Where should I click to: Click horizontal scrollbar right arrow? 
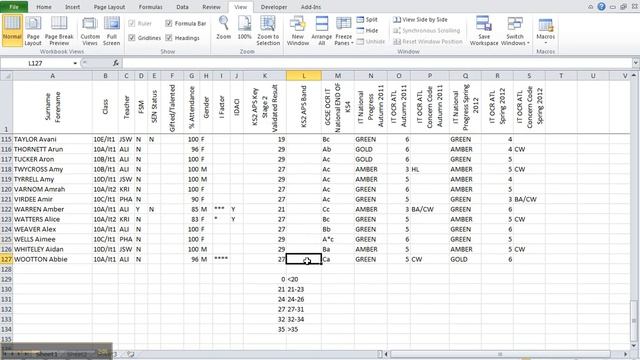pyautogui.click(x=626, y=354)
